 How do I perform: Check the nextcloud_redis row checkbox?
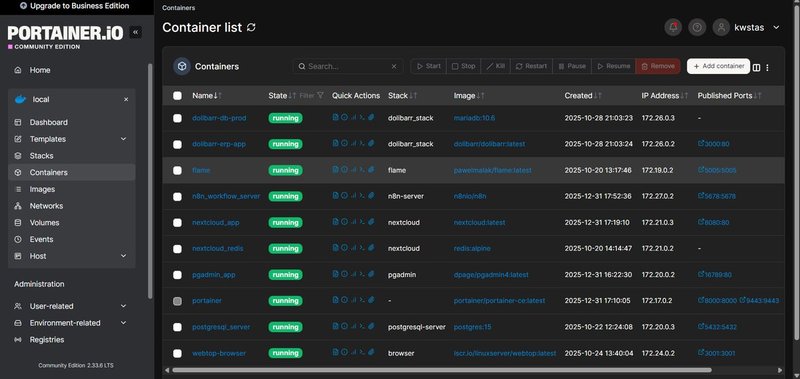[177, 249]
